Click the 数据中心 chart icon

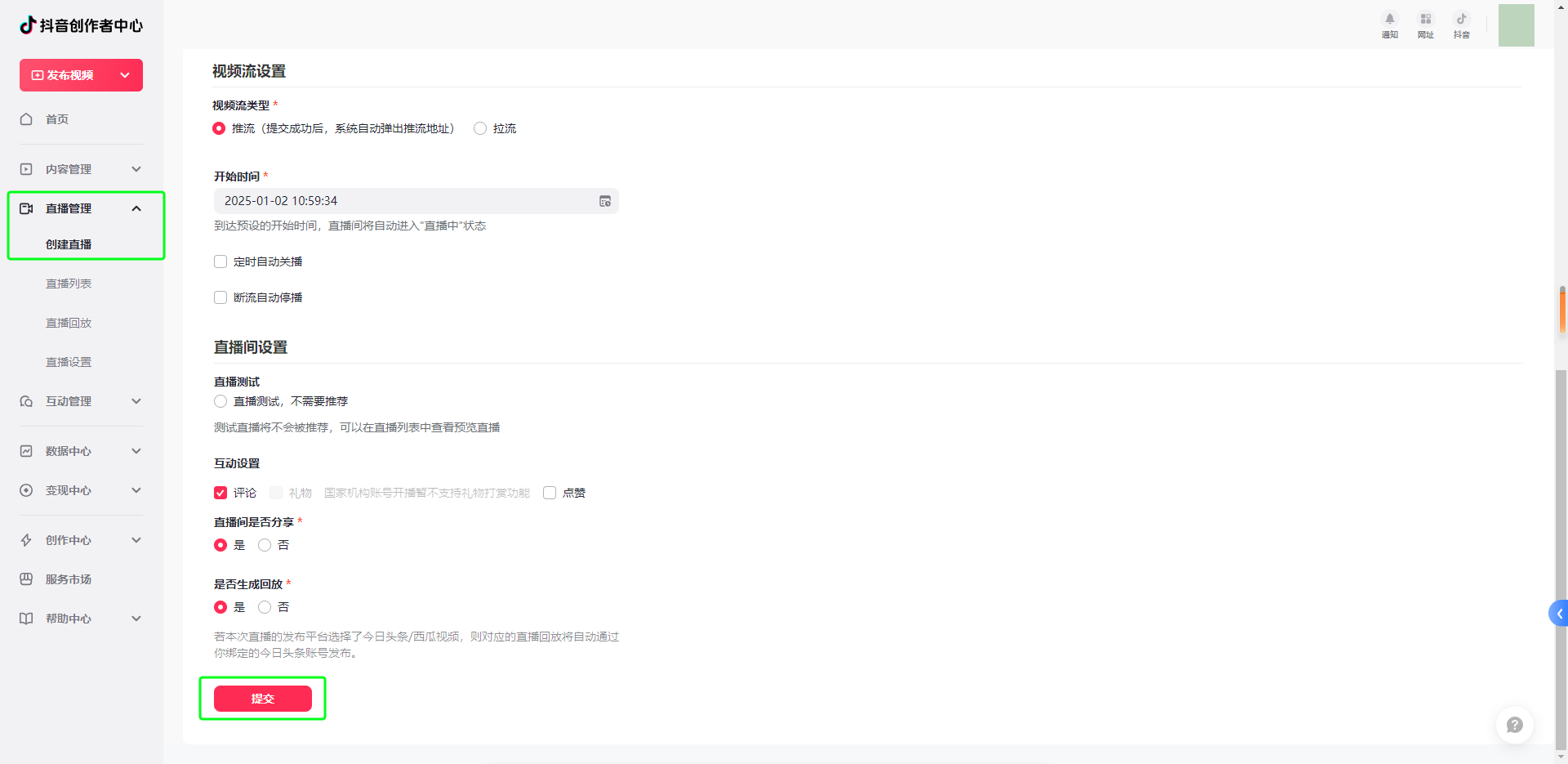[26, 451]
